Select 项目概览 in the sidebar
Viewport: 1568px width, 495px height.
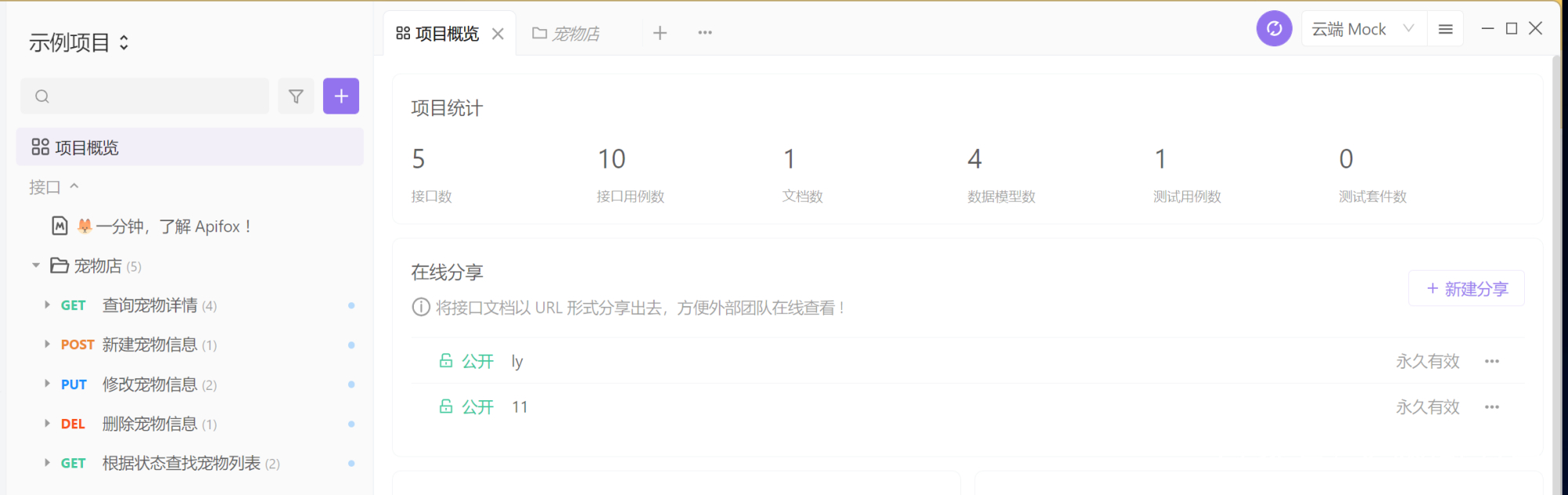pyautogui.click(x=190, y=147)
